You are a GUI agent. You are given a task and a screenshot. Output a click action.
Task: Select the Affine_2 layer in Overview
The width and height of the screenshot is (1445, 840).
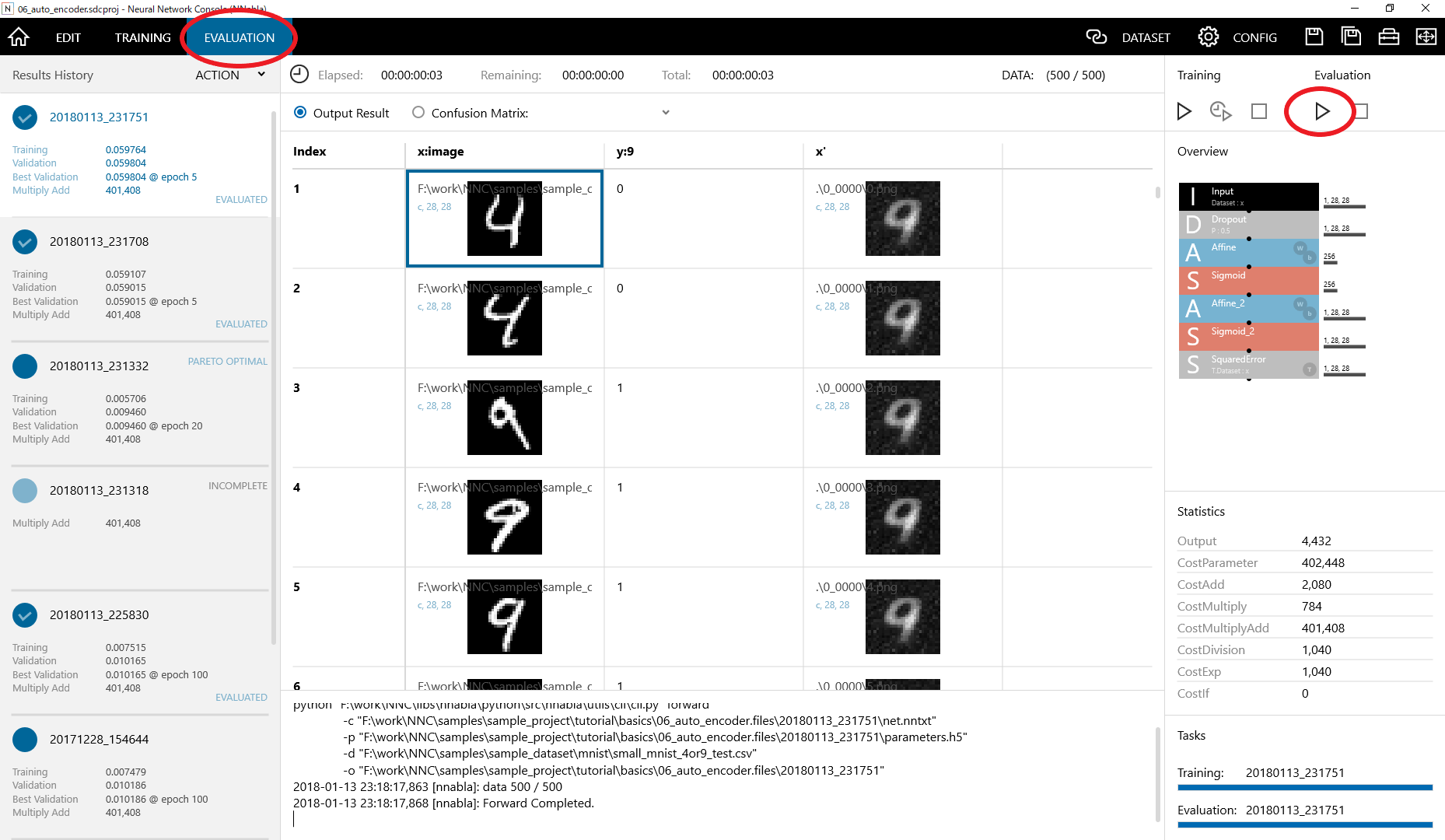[1248, 308]
